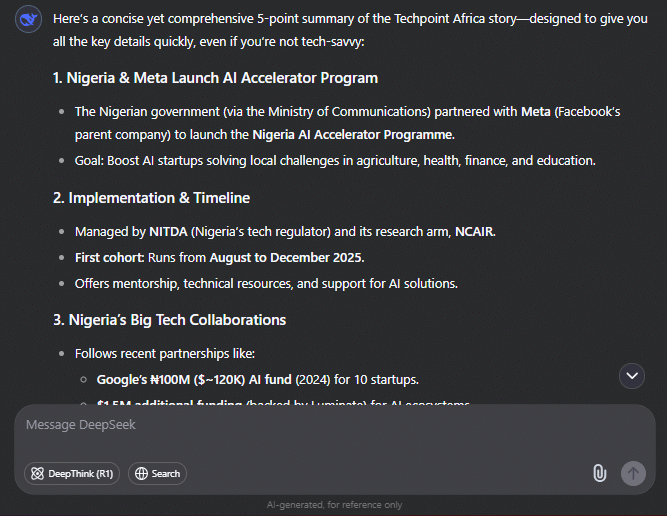Click the 'Google's ₦100M' AI fund bullet

tap(258, 379)
